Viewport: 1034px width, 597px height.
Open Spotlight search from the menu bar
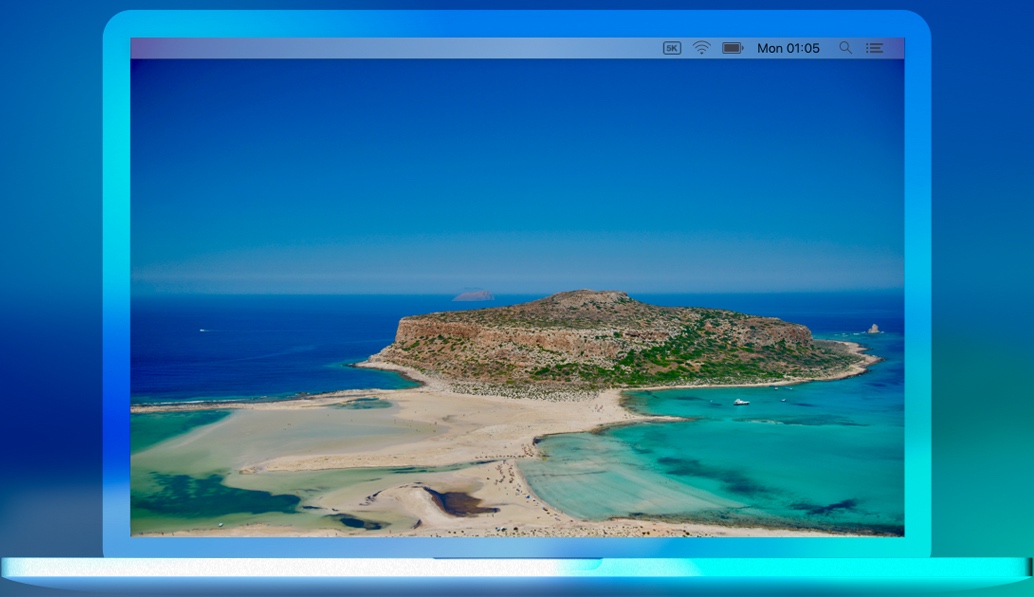[x=845, y=47]
